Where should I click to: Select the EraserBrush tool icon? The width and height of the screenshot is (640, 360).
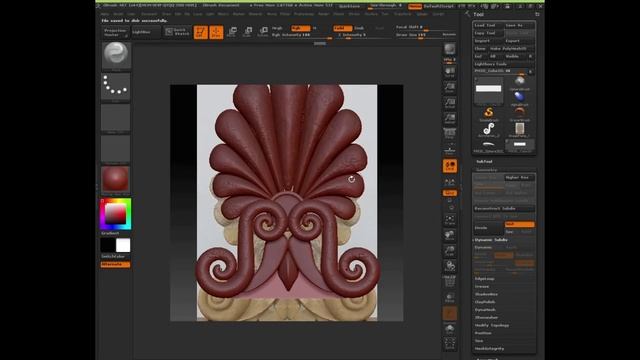(520, 113)
